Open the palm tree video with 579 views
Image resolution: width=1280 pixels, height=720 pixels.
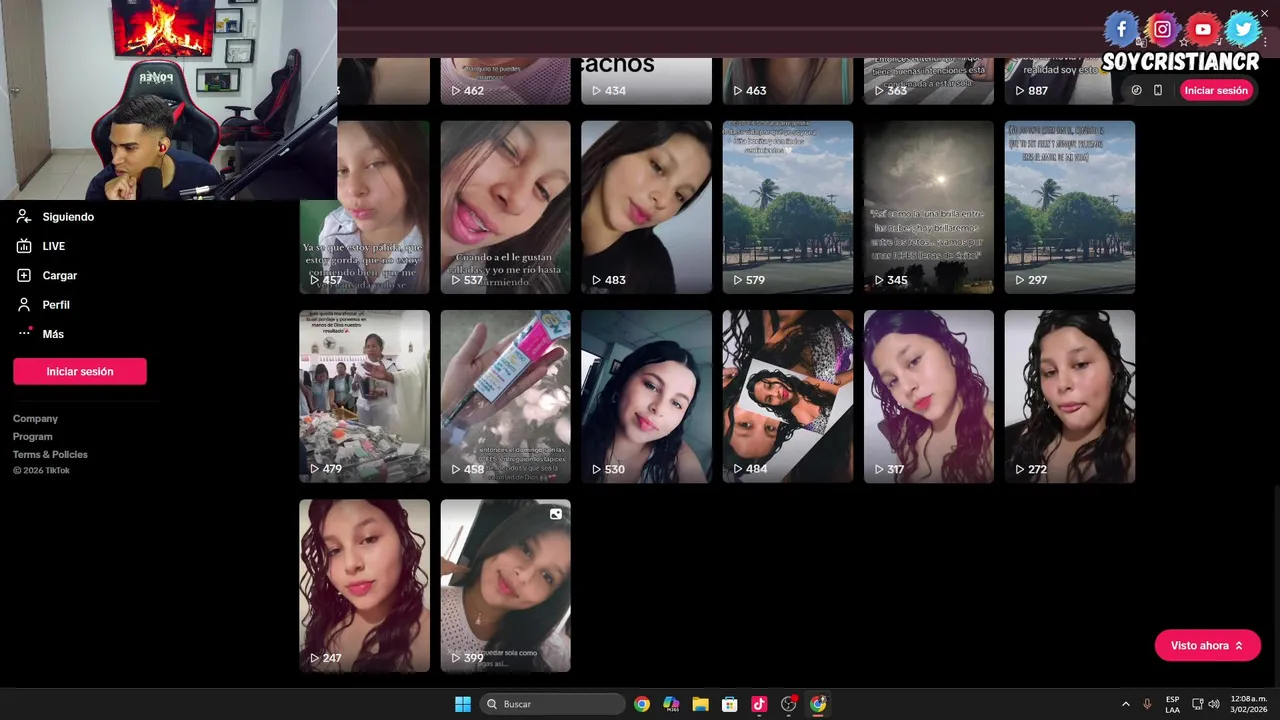tap(788, 207)
